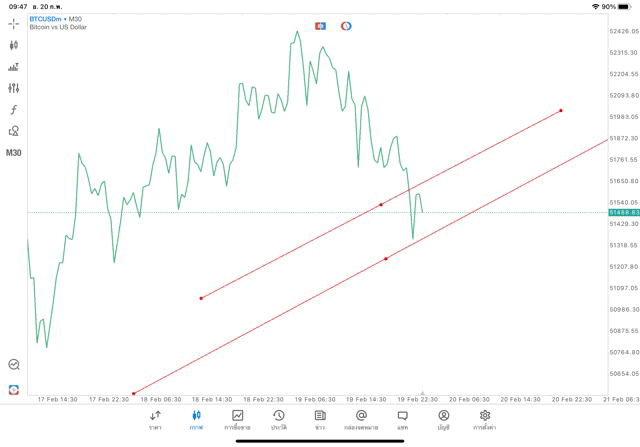Open the ข่าว (news) tab
Viewport: 640px width, 447px height.
pos(320,419)
